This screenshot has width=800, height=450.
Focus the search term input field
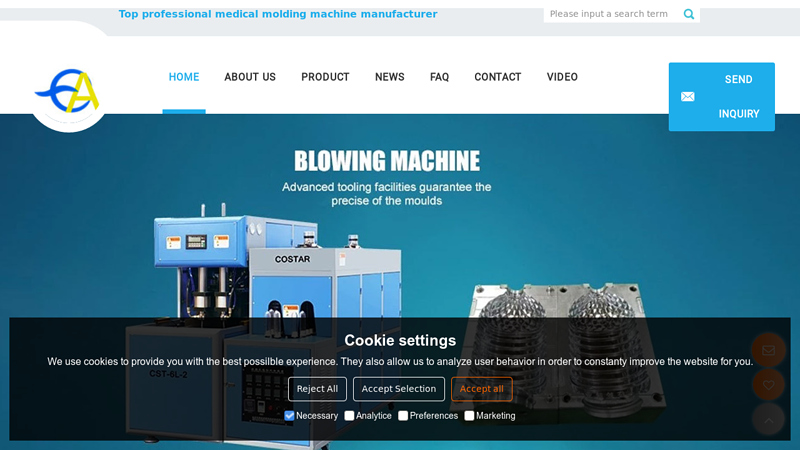click(x=612, y=14)
